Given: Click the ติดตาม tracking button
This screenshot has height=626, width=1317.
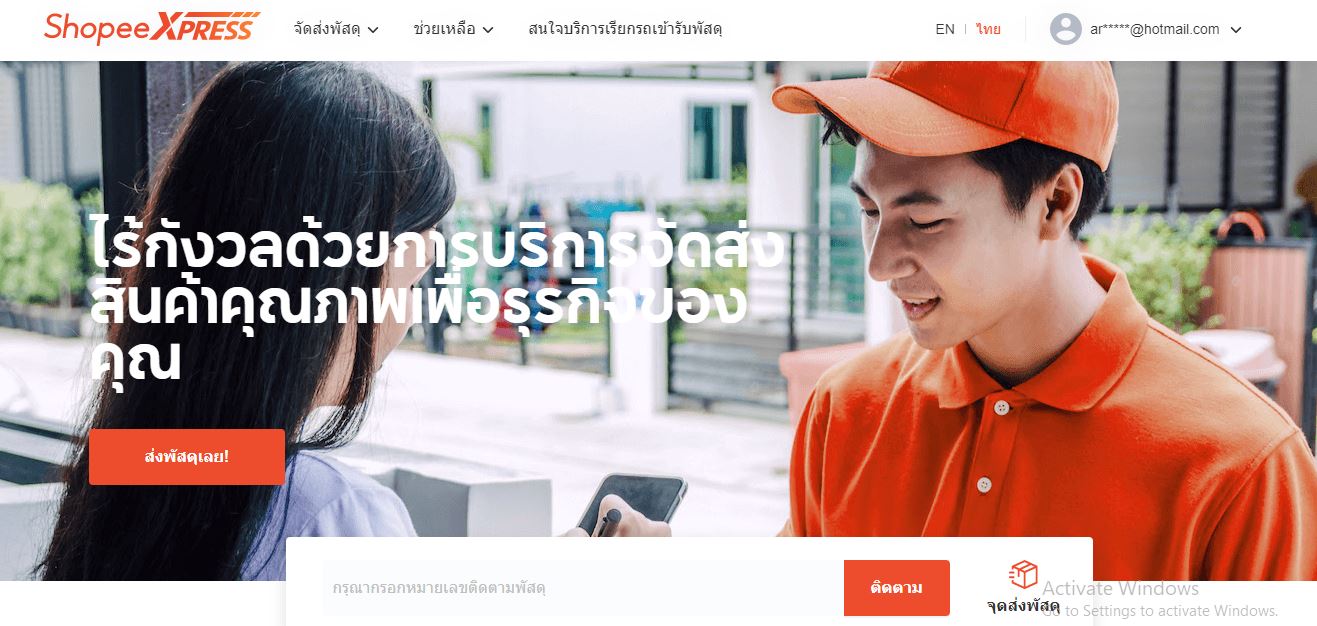Looking at the screenshot, I should (897, 588).
